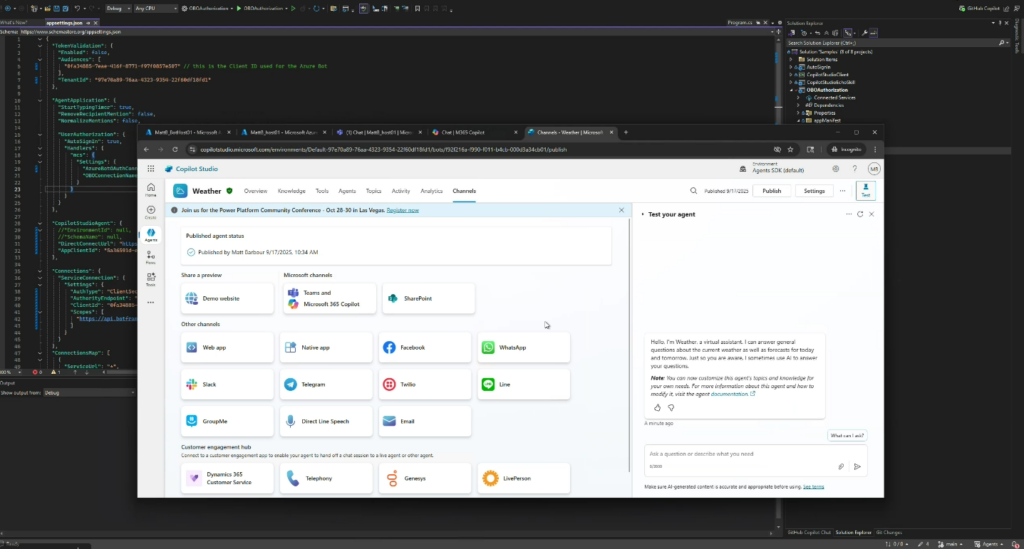Select the Slack channel card
The width and height of the screenshot is (1024, 549).
pos(227,384)
